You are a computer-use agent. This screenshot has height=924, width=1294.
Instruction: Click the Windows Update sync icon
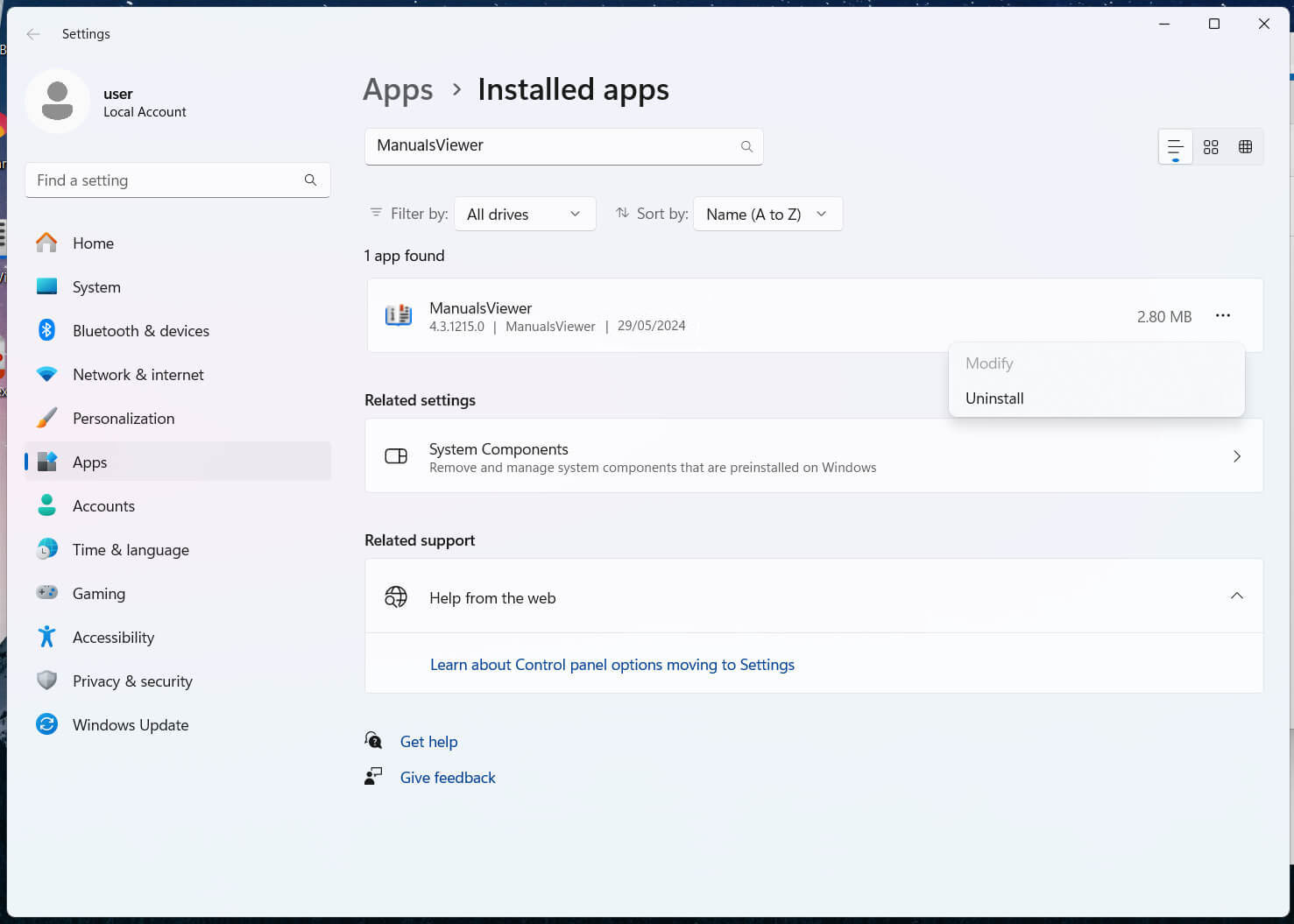pos(46,724)
